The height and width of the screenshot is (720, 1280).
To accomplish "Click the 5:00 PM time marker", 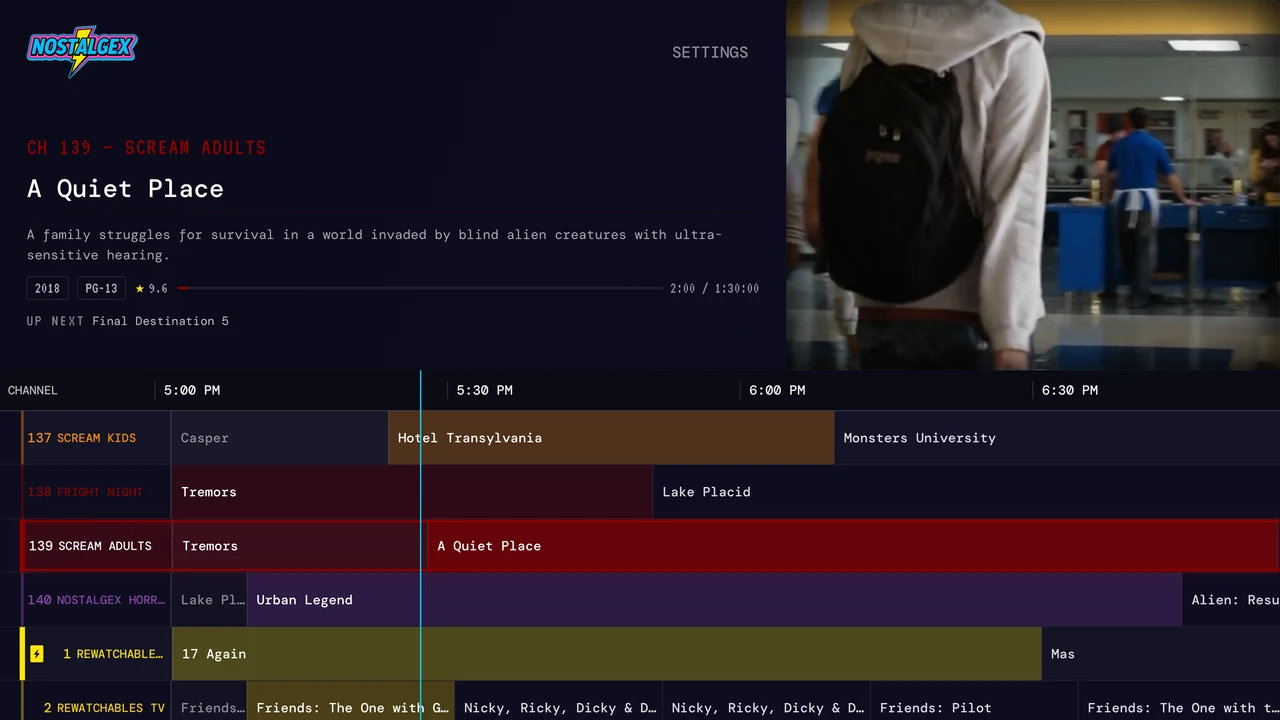I will click(x=192, y=390).
